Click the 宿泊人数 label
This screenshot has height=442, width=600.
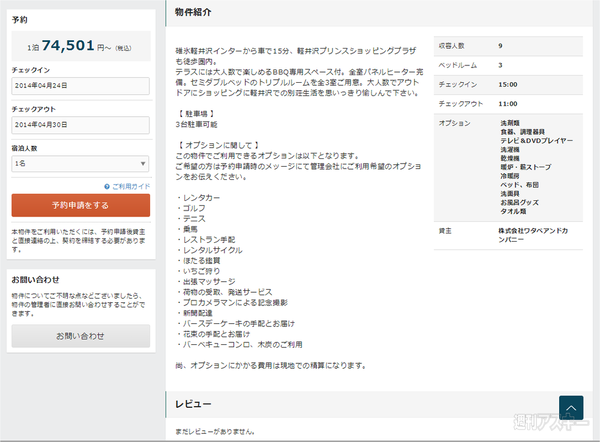pyautogui.click(x=24, y=148)
